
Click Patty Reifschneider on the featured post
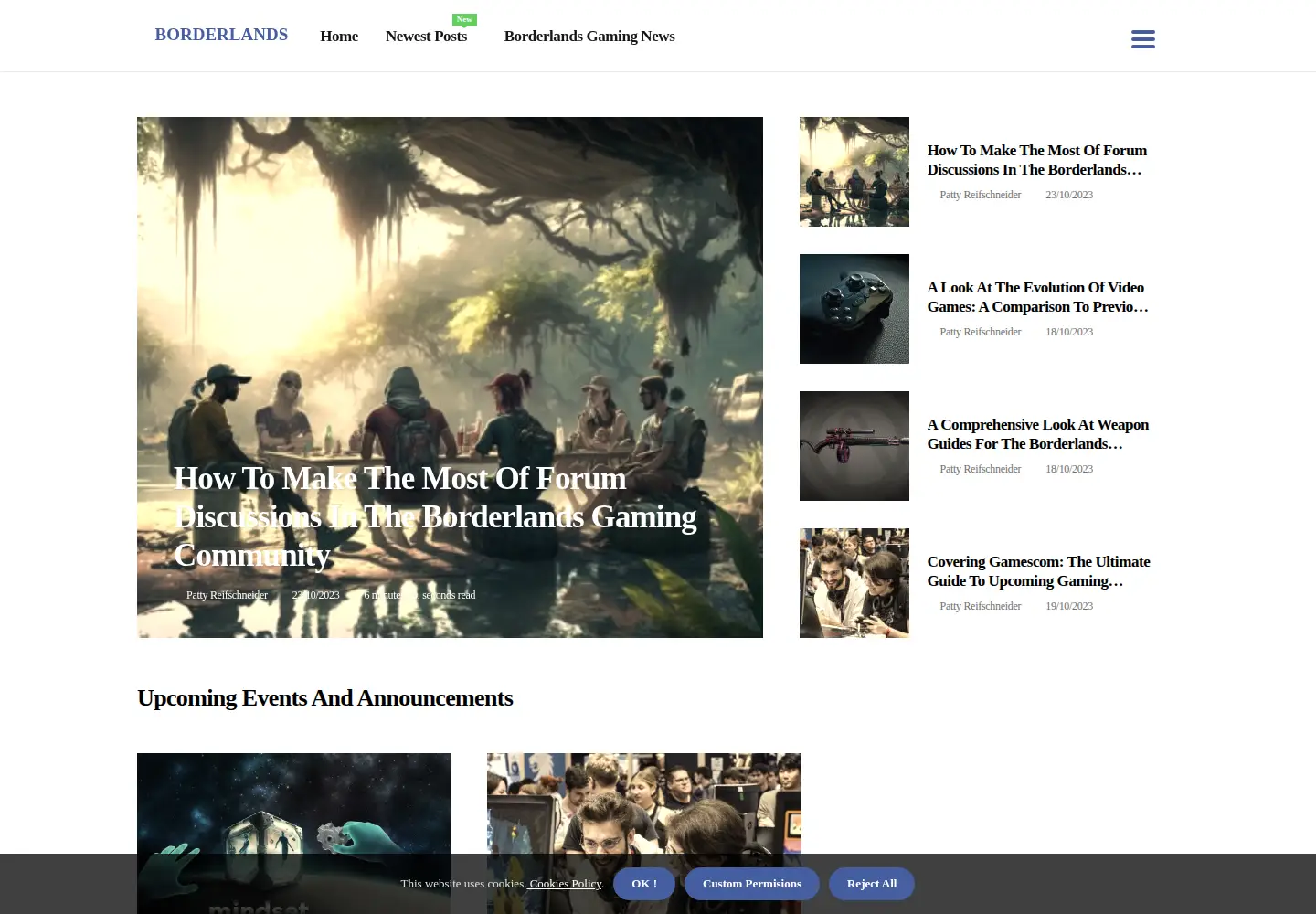[227, 595]
